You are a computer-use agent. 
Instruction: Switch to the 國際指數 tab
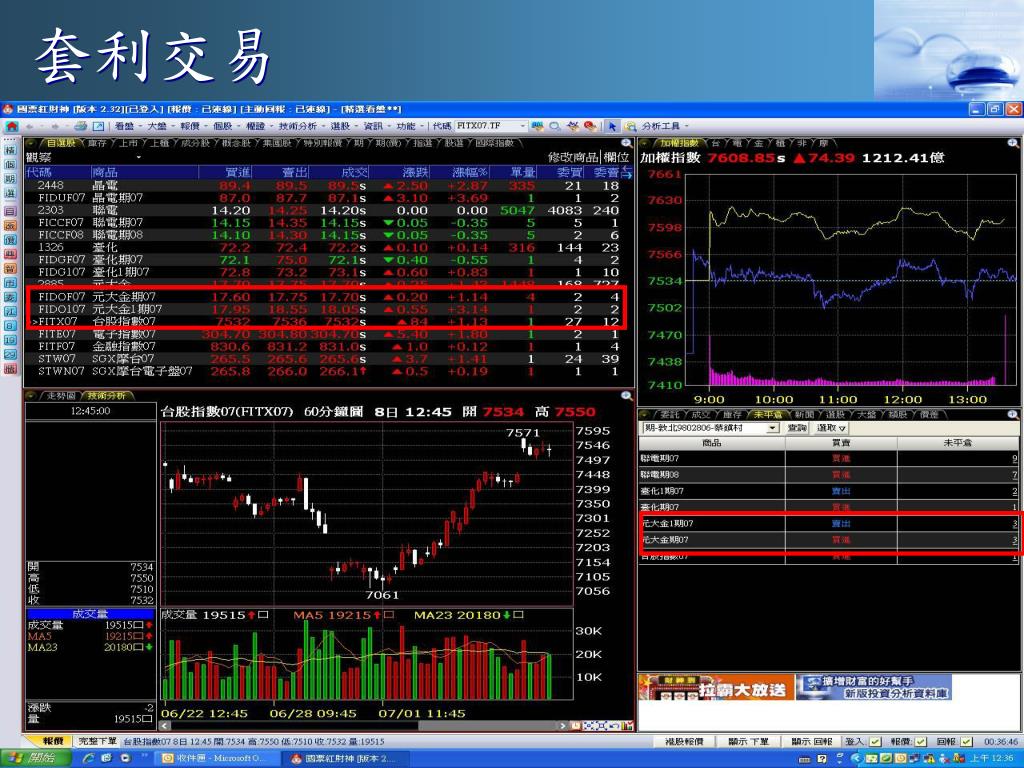[494, 143]
